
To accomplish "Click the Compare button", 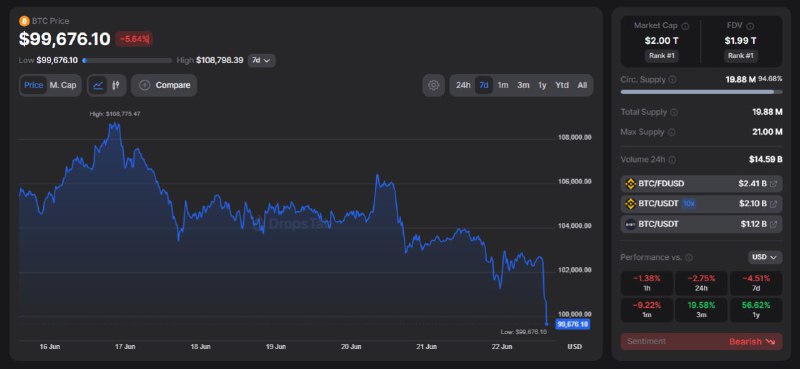I will coord(164,85).
